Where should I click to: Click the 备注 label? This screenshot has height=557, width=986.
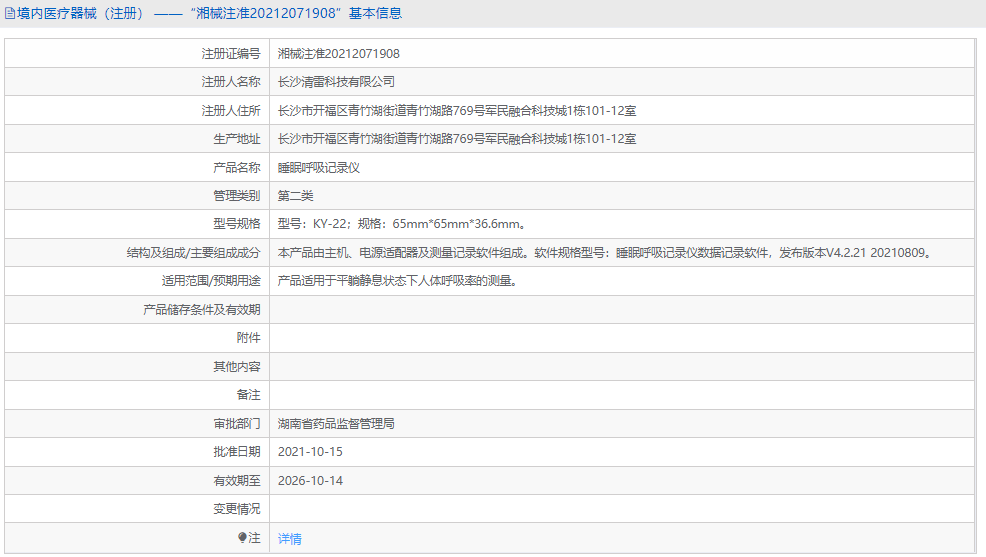click(x=248, y=395)
